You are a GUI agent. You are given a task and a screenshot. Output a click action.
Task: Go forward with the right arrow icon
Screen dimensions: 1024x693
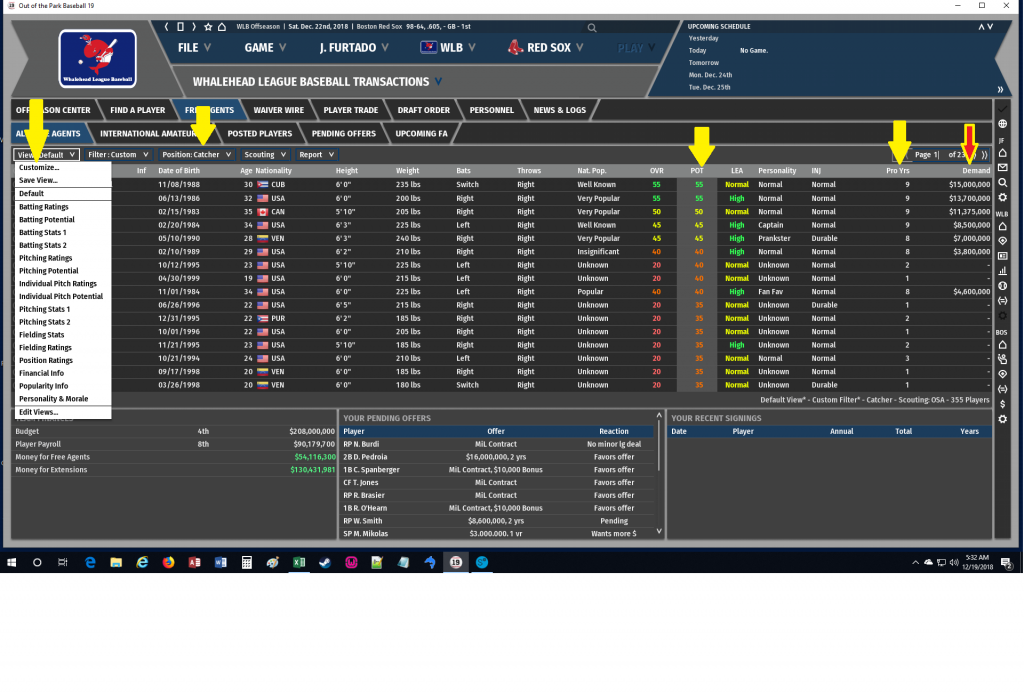pyautogui.click(x=193, y=27)
